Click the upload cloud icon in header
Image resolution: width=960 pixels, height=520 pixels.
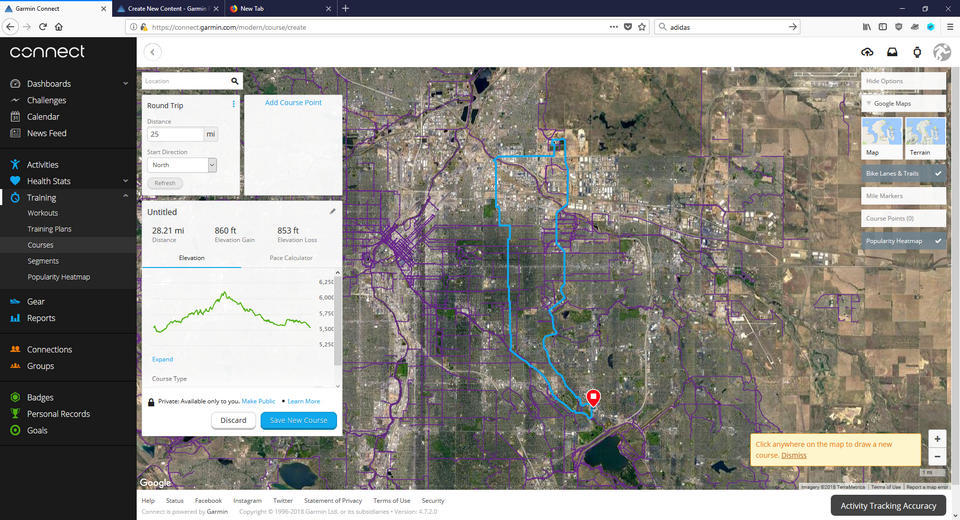[866, 52]
